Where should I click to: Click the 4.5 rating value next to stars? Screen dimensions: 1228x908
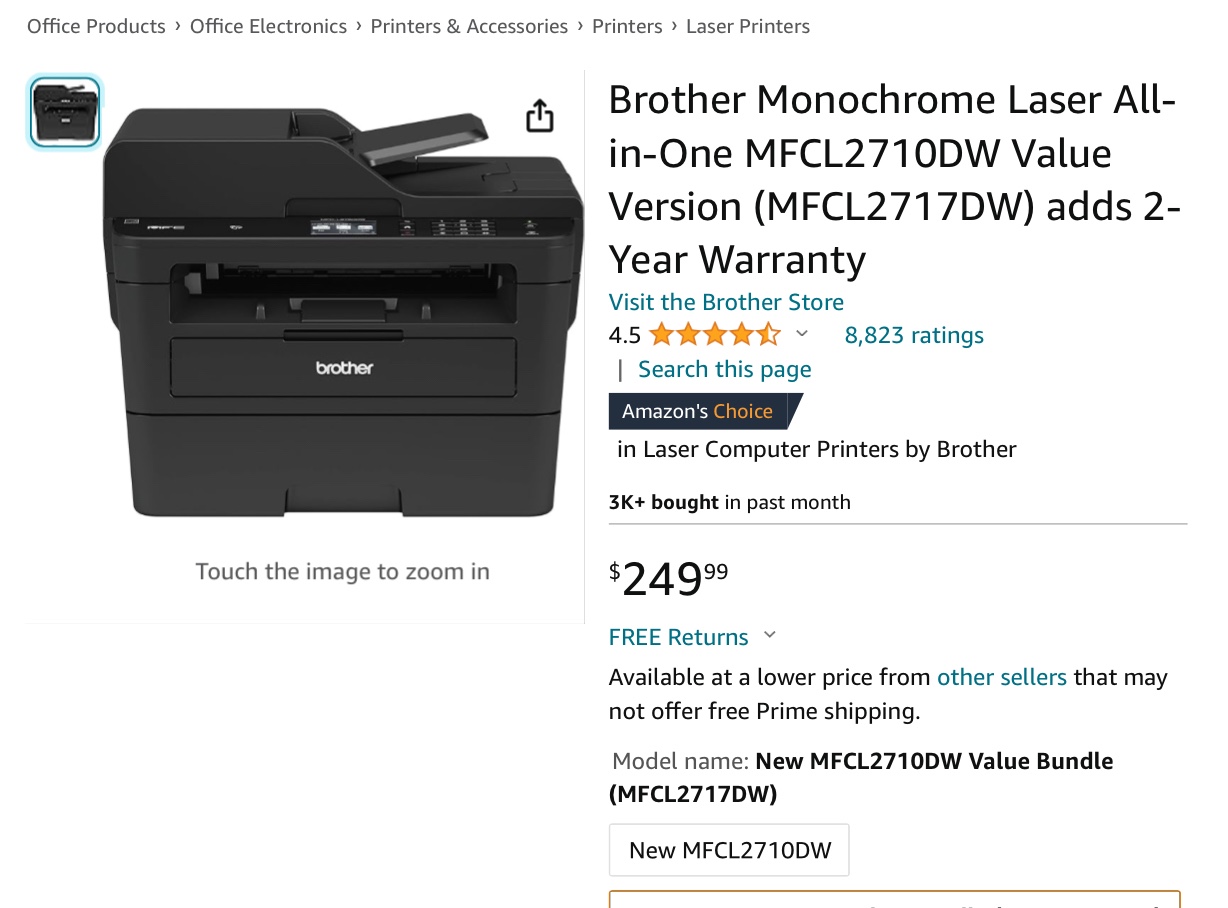tap(623, 334)
